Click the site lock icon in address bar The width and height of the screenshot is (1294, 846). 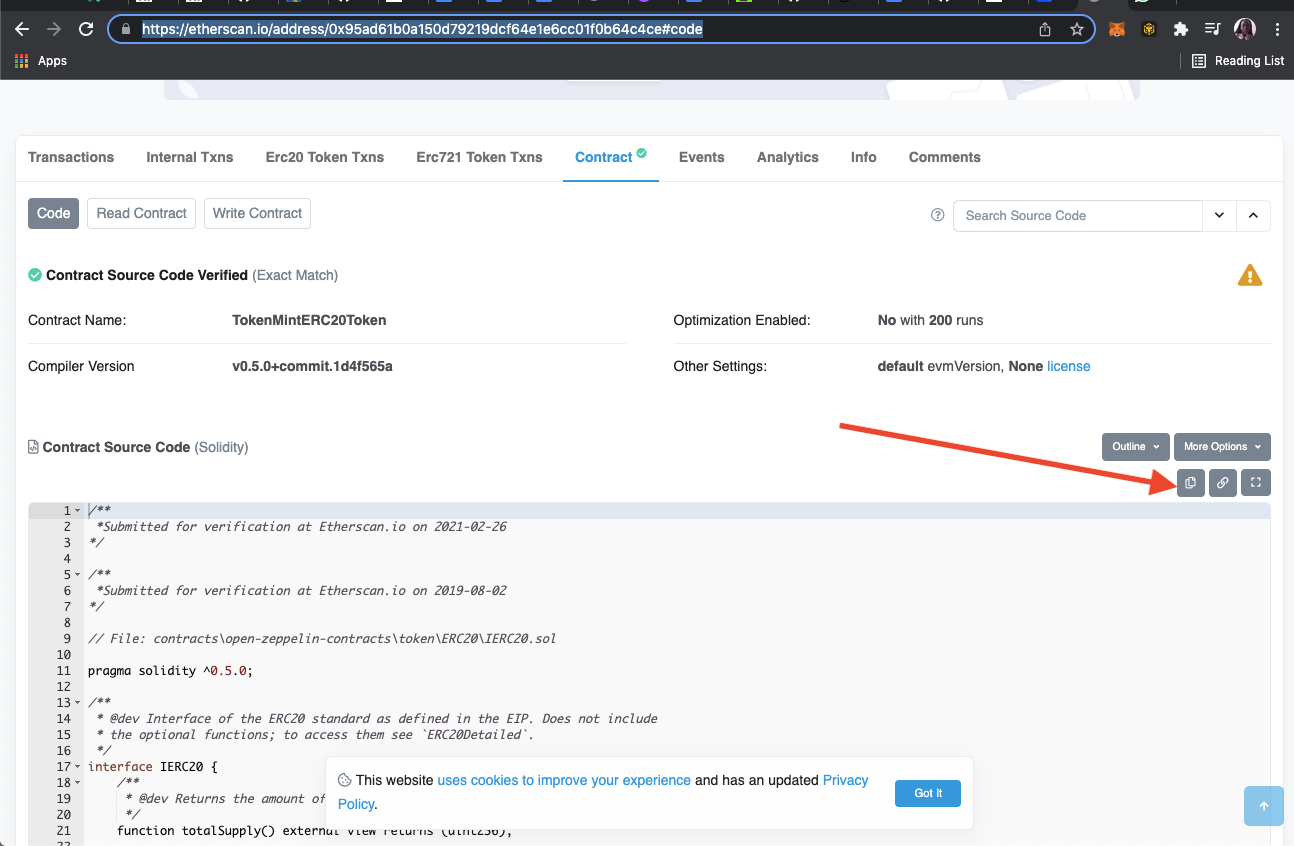[126, 30]
